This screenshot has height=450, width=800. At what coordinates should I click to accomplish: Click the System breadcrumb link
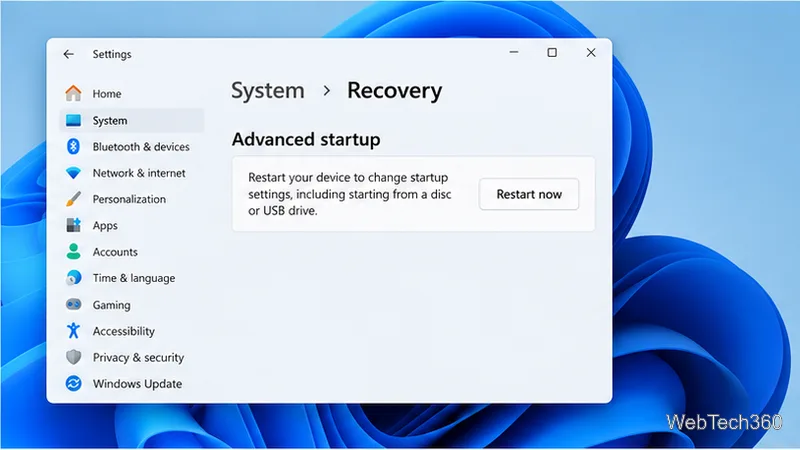point(268,91)
